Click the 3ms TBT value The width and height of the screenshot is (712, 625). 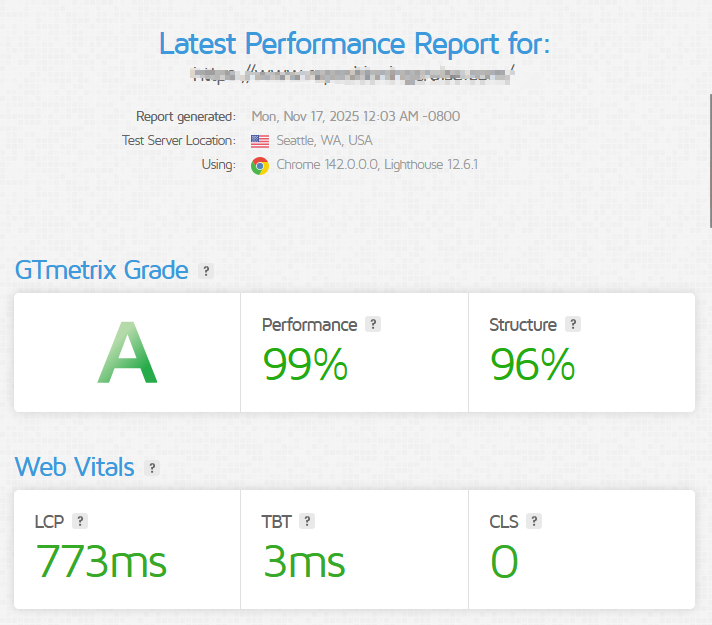(303, 561)
